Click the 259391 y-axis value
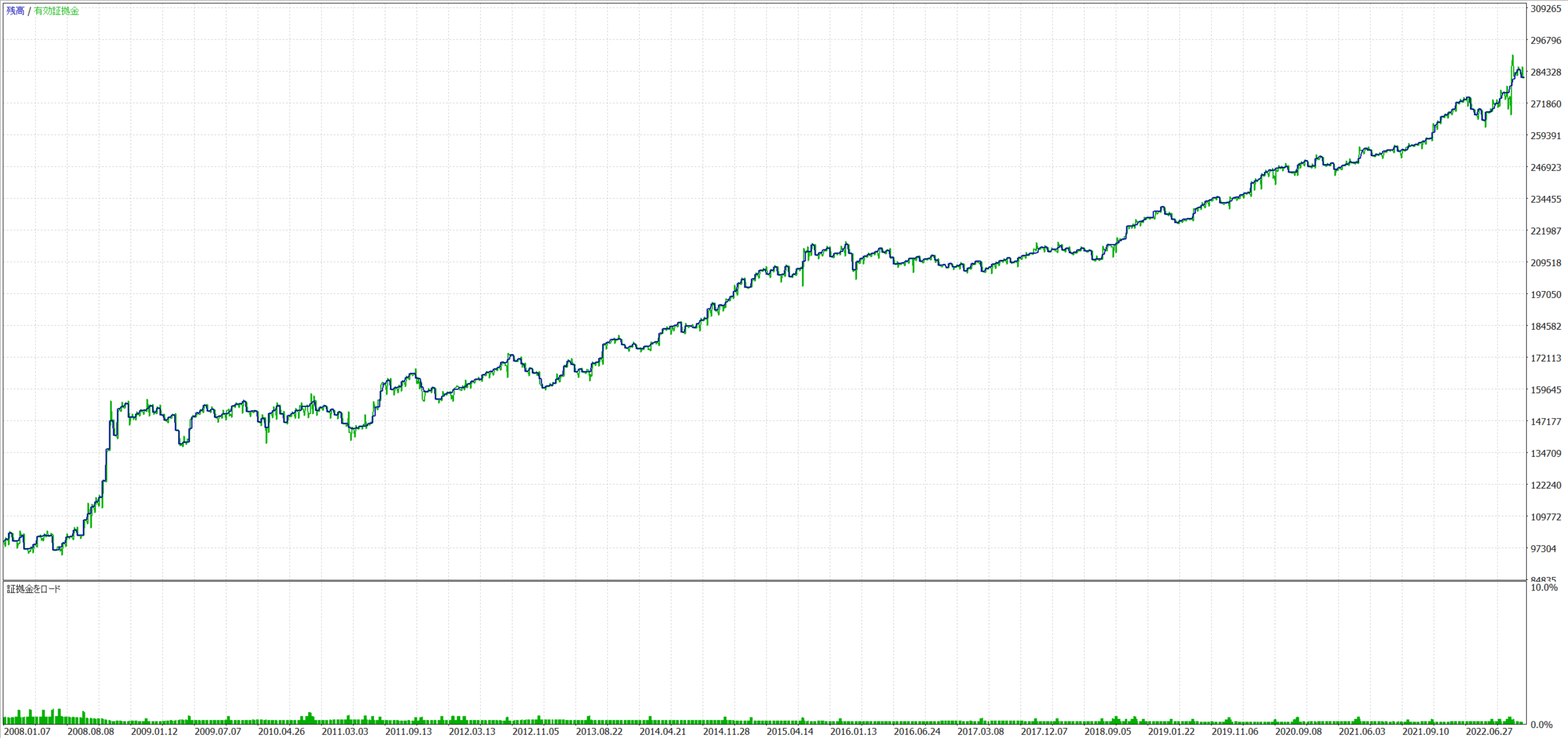 tap(1546, 136)
